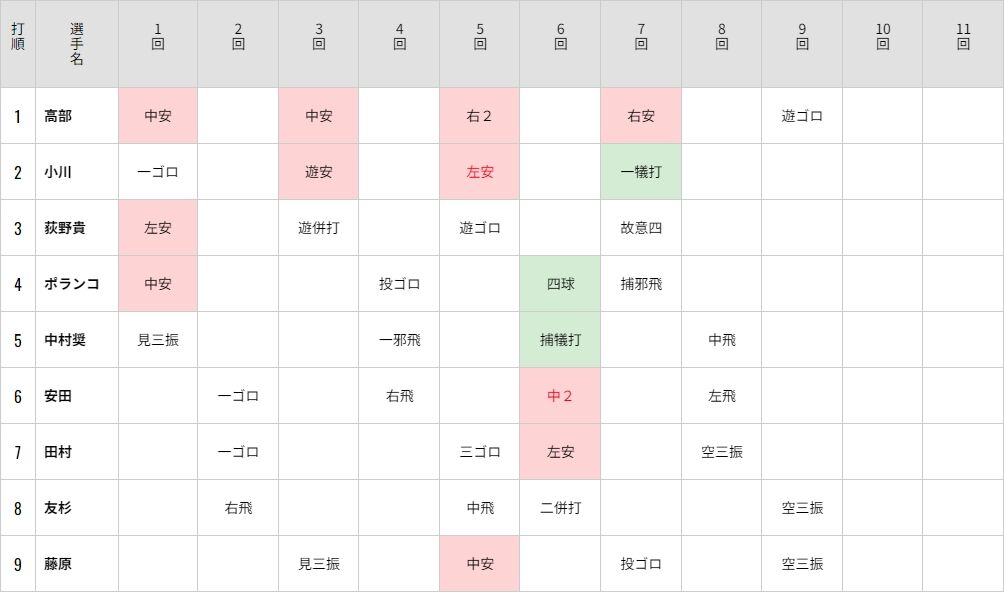Click player name ポランコ

[72, 284]
